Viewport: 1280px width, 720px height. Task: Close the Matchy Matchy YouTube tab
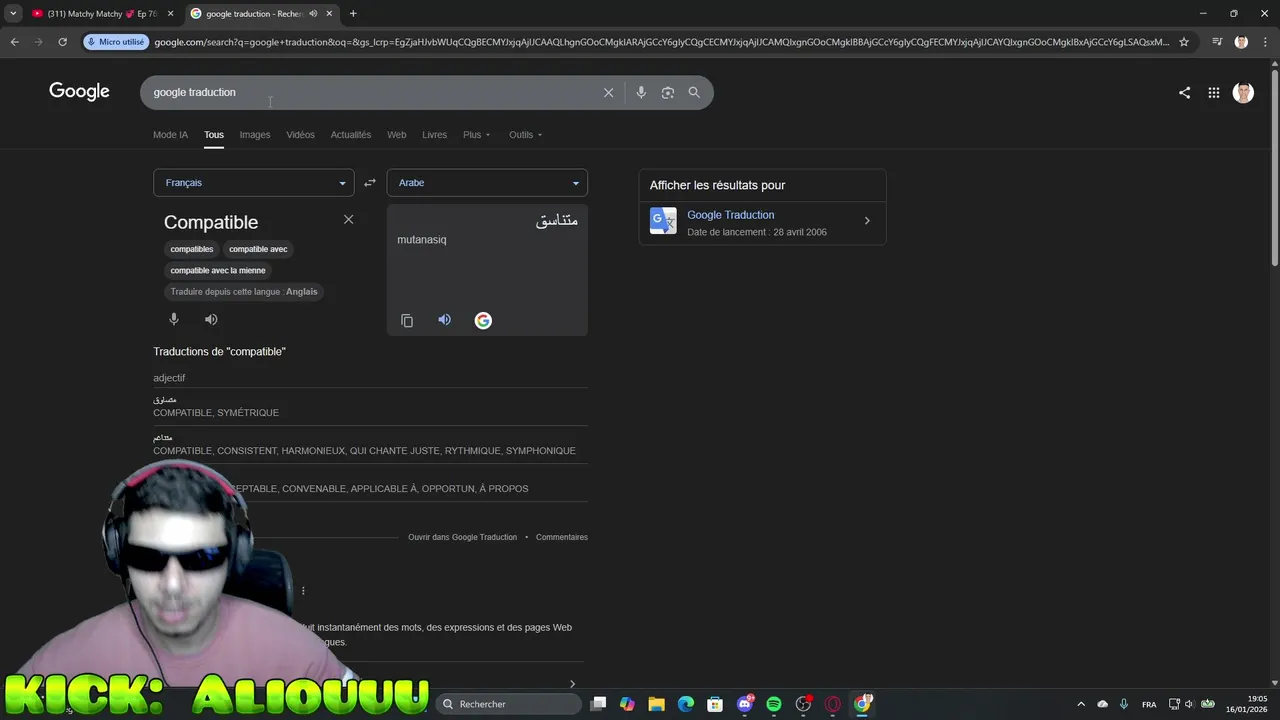(170, 14)
